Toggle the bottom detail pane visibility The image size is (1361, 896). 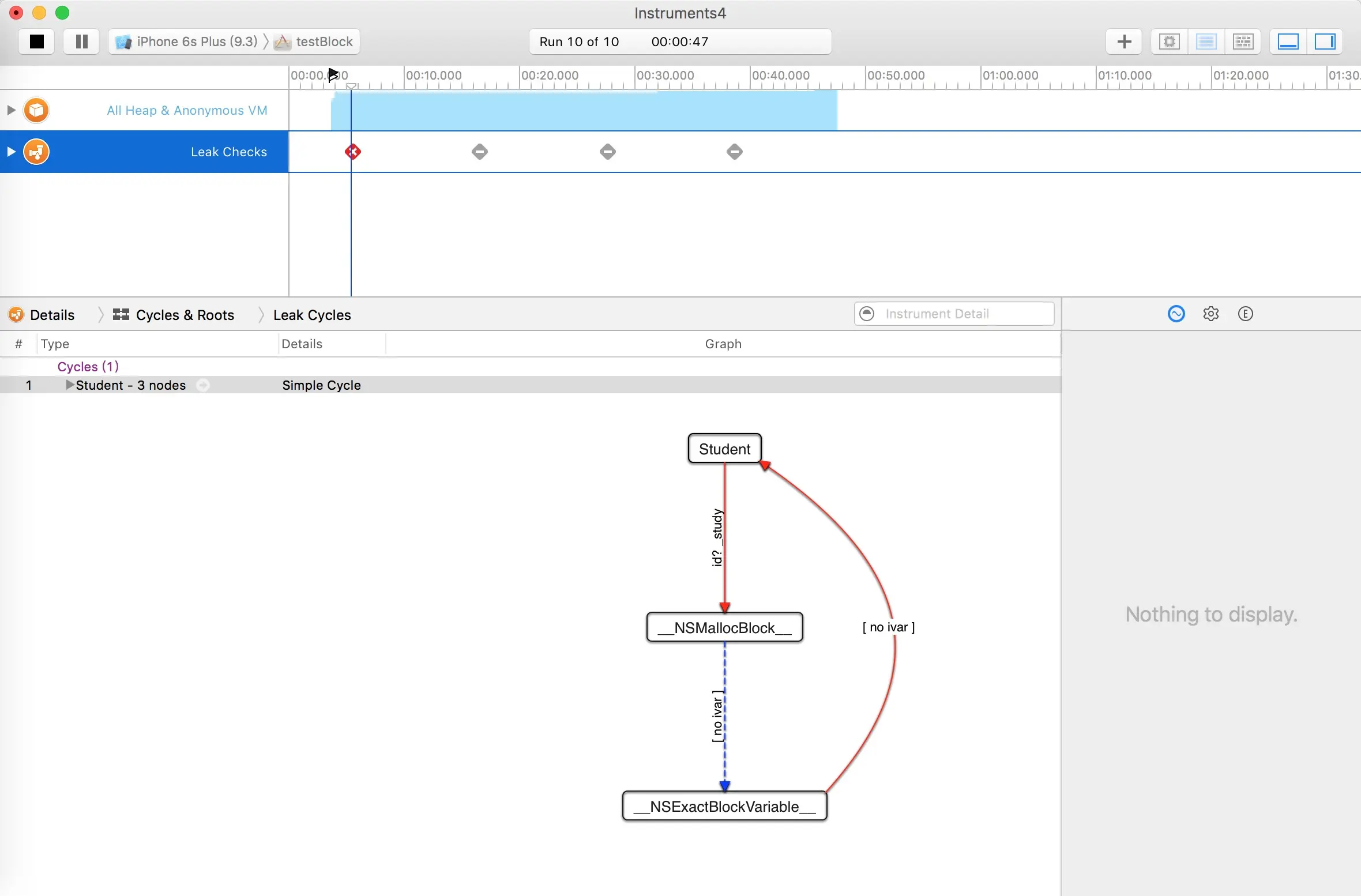point(1288,42)
